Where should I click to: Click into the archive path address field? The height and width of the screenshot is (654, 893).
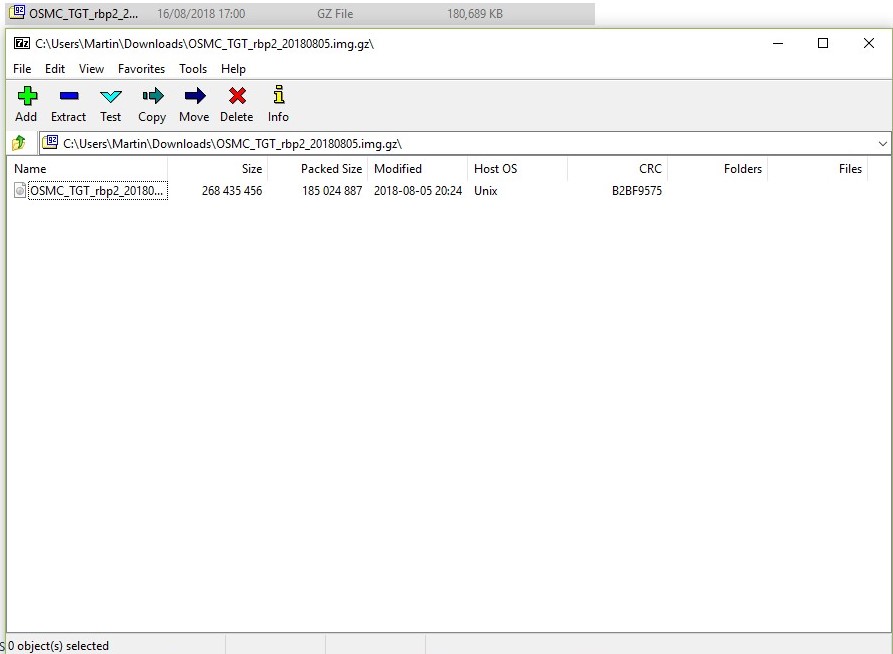pos(464,144)
